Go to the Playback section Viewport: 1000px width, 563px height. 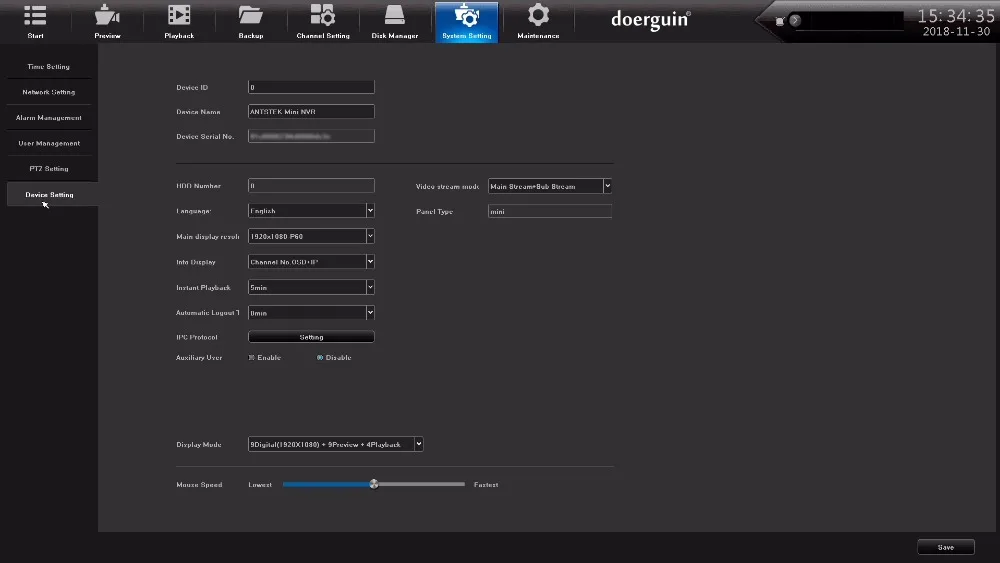tap(179, 21)
